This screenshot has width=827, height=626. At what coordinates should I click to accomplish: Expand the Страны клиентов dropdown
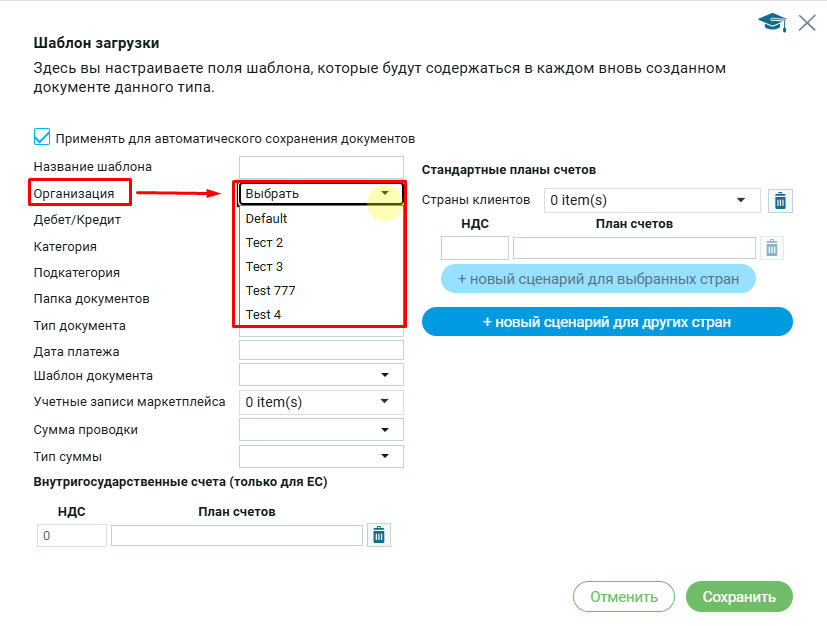(741, 201)
